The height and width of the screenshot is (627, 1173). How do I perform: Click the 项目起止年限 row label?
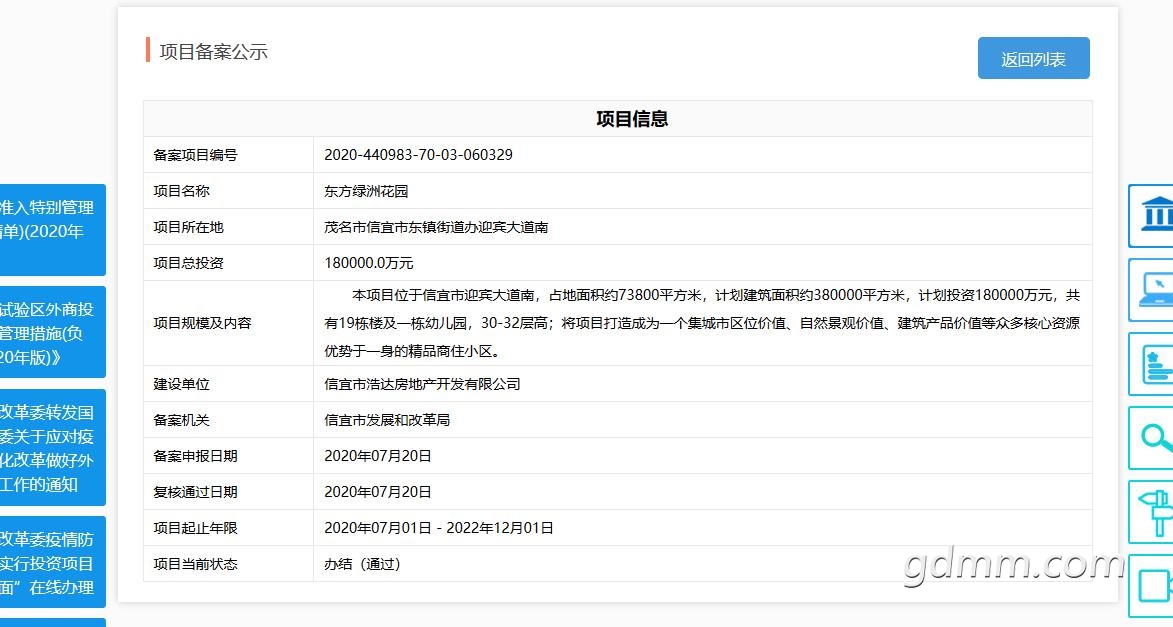pos(195,527)
